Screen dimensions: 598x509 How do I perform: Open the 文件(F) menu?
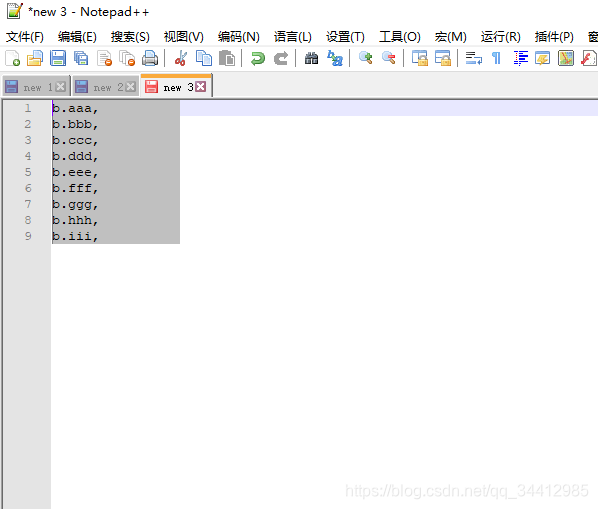(x=25, y=37)
